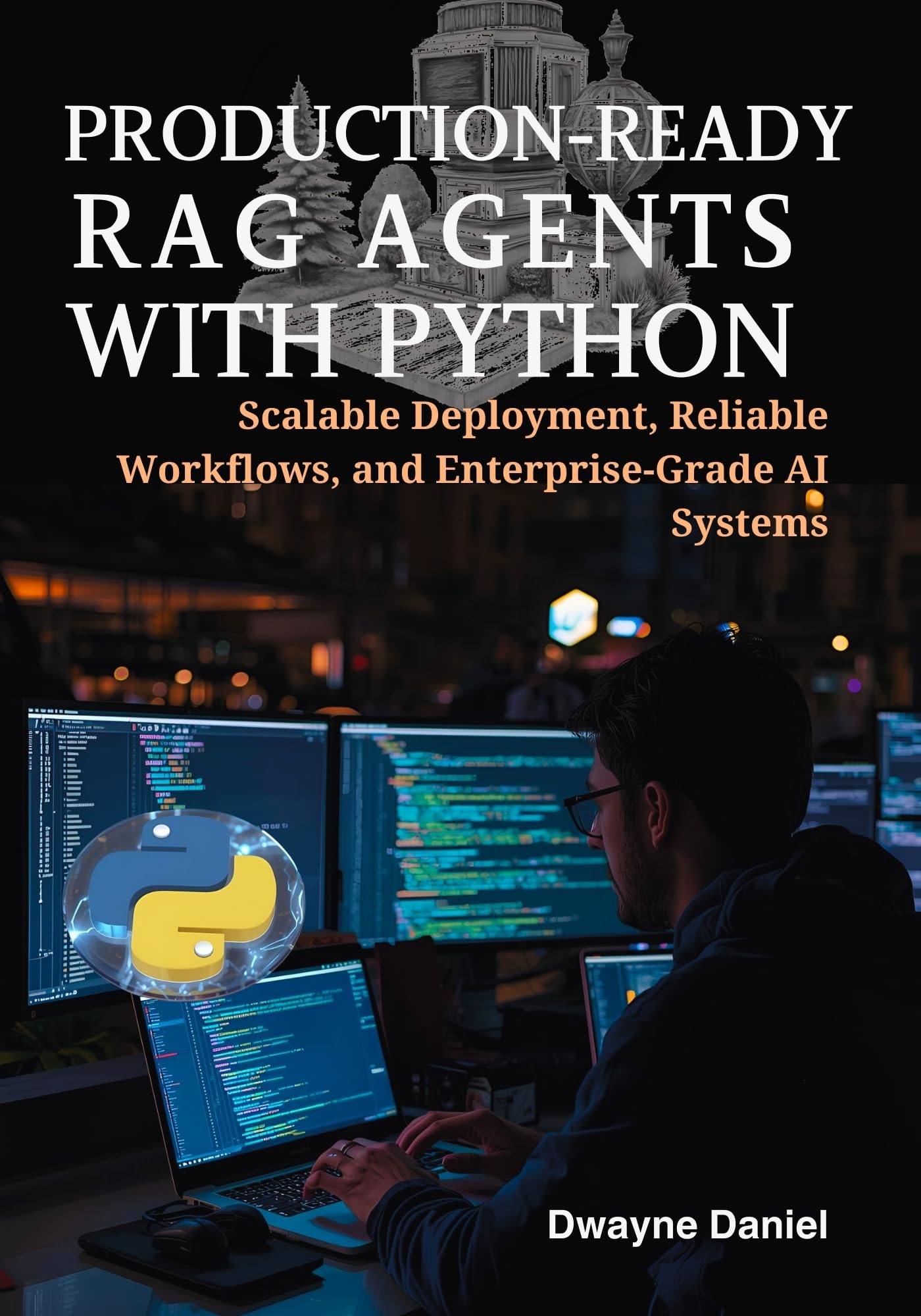Click the word "Systems" in the subtitle

tap(749, 523)
